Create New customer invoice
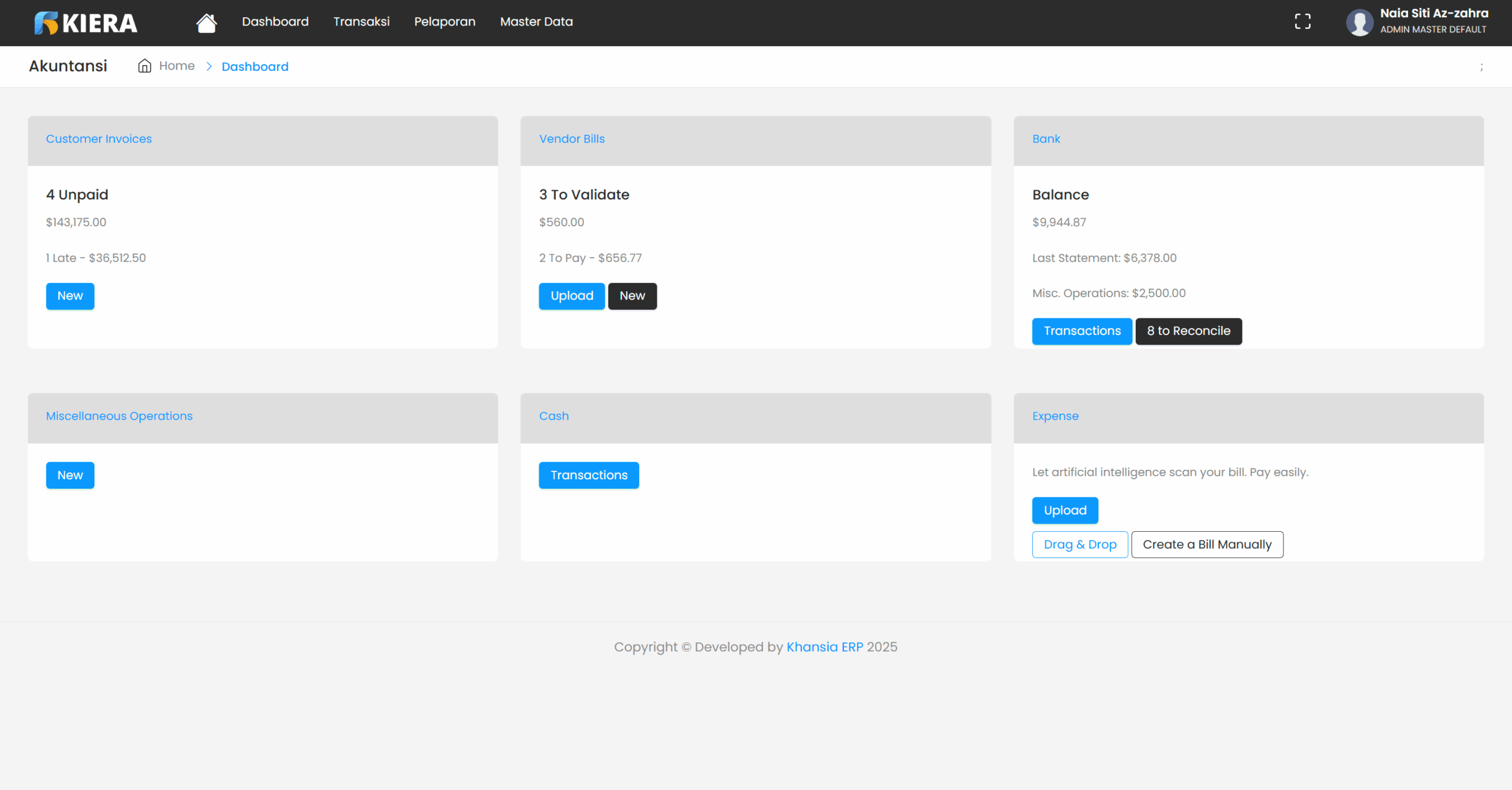1512x790 pixels. [x=70, y=296]
